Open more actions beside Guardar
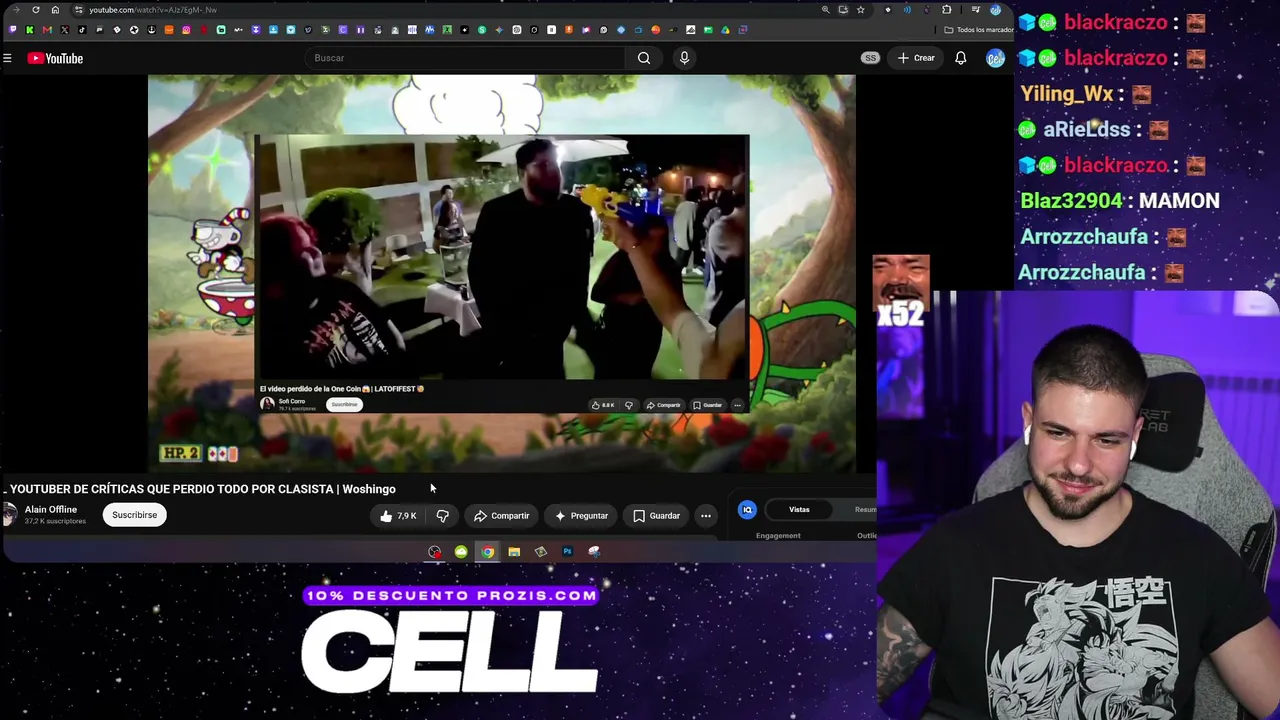 click(x=706, y=516)
